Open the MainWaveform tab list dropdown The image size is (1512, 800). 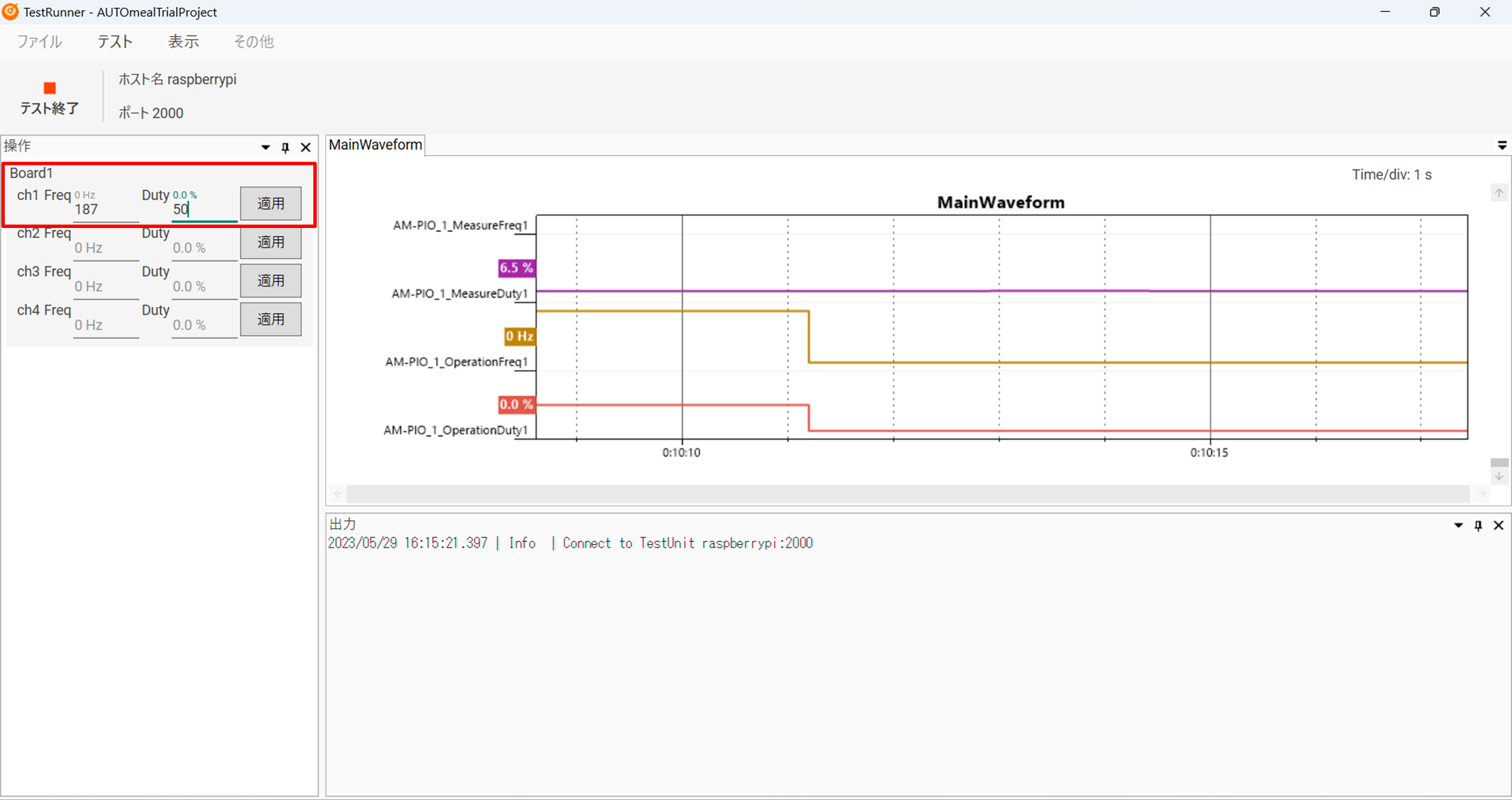pyautogui.click(x=1502, y=145)
